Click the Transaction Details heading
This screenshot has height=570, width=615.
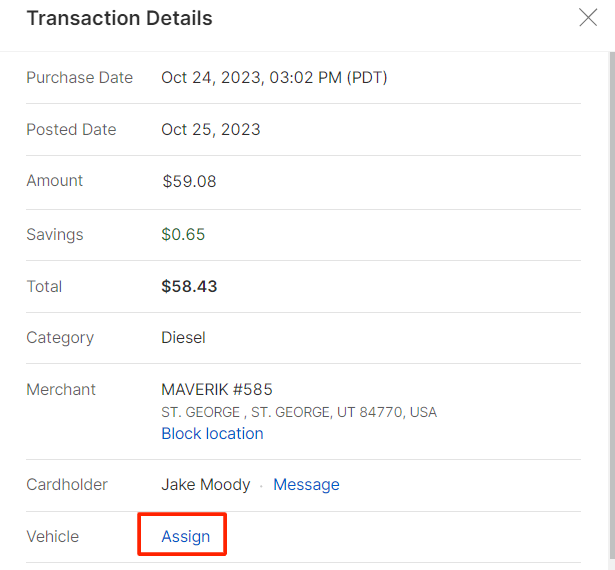click(119, 18)
